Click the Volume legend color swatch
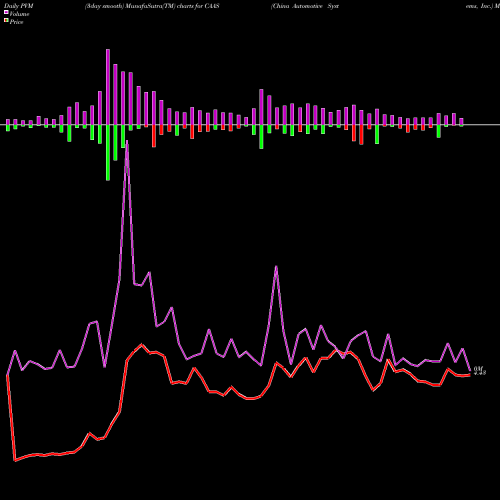Viewport: 500px width, 500px height. (6, 13)
